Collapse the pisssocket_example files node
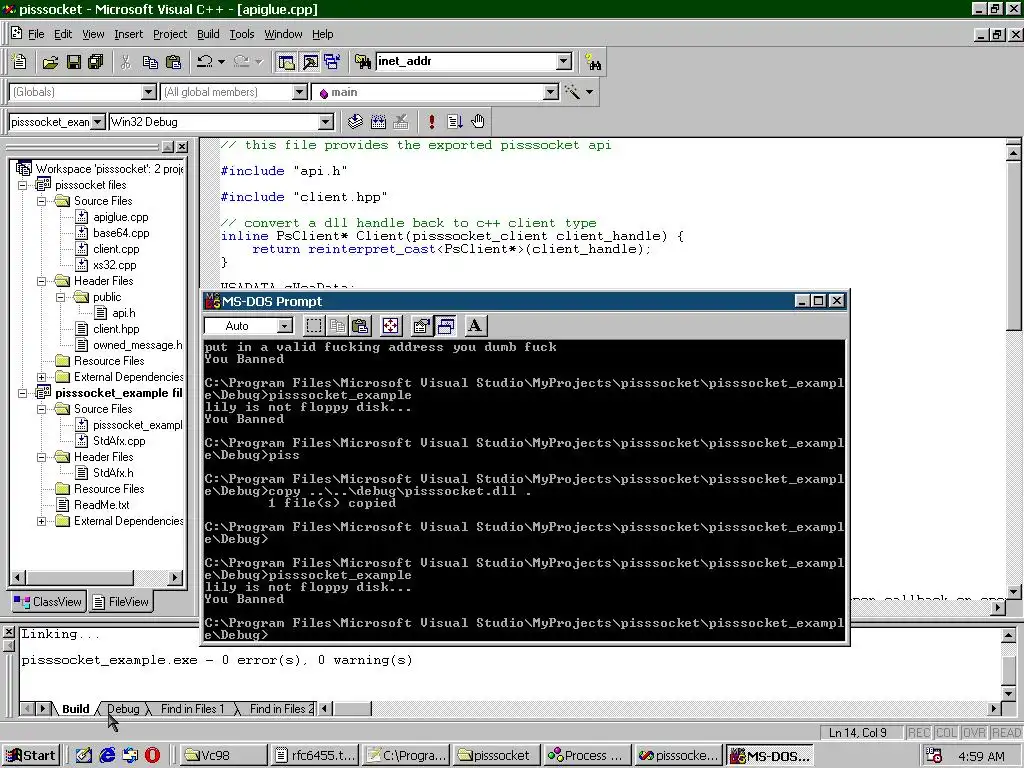This screenshot has width=1024, height=768. [23, 393]
